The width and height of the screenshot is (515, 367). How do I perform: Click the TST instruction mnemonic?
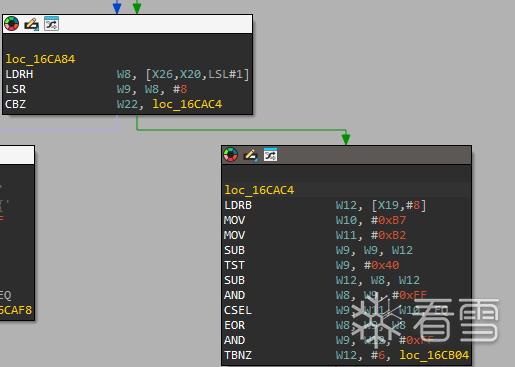click(x=234, y=265)
